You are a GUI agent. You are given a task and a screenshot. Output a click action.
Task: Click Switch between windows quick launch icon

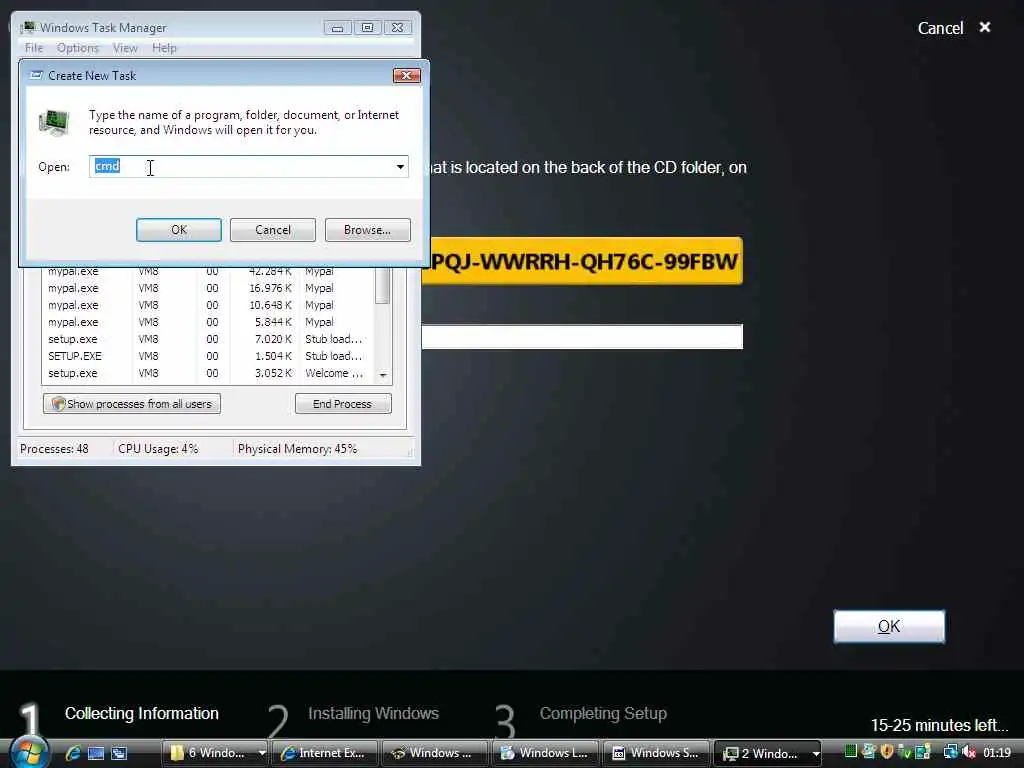point(119,753)
